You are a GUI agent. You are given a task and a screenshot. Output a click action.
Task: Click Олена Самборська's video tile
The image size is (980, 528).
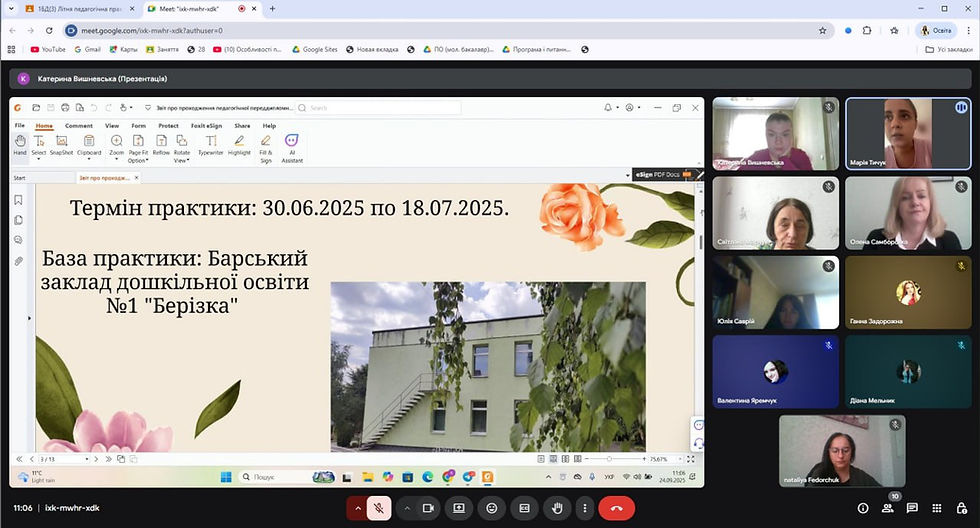pyautogui.click(x=908, y=213)
